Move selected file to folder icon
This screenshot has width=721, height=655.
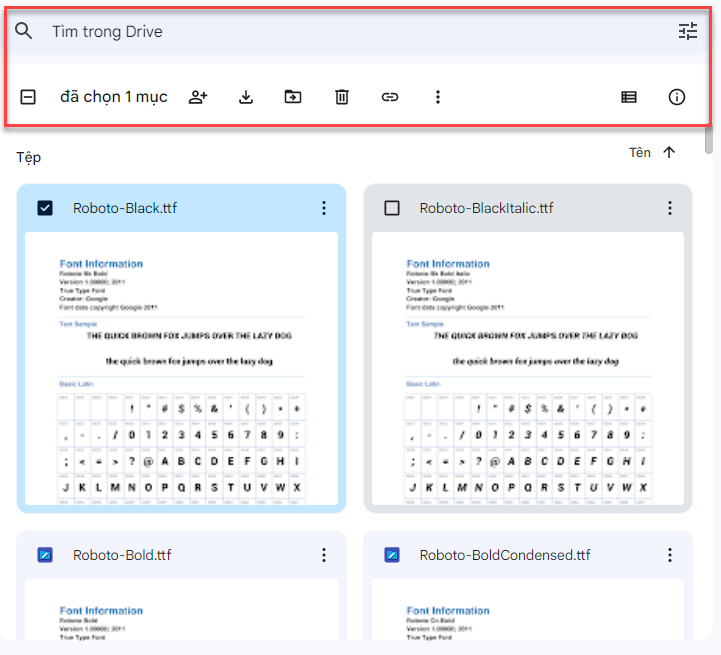[293, 97]
